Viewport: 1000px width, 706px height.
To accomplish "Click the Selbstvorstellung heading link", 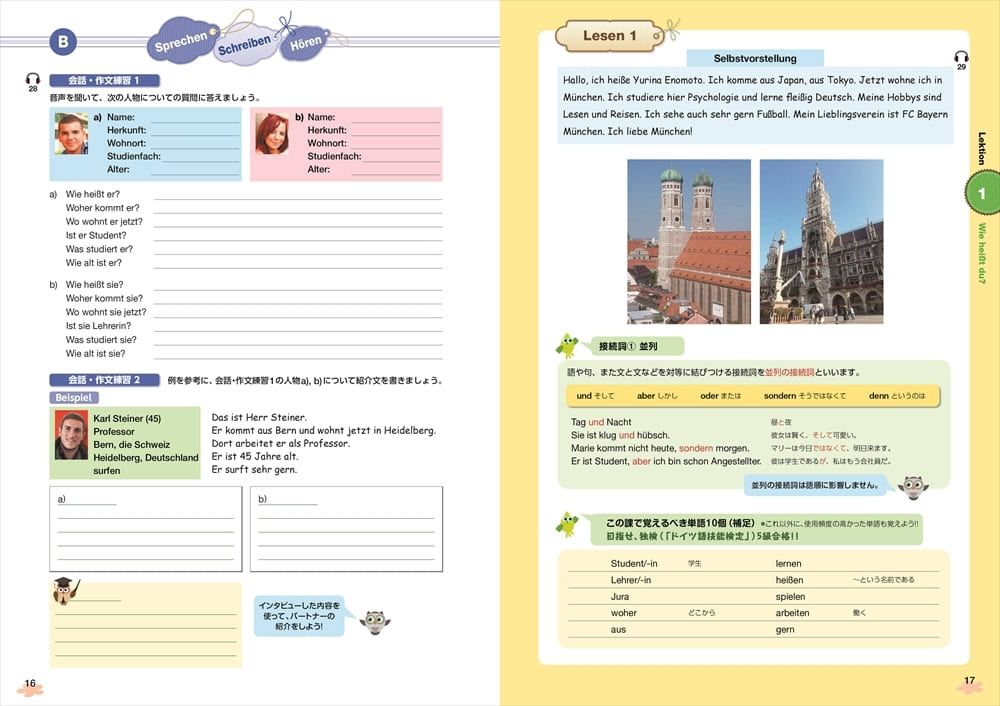I will [x=753, y=58].
